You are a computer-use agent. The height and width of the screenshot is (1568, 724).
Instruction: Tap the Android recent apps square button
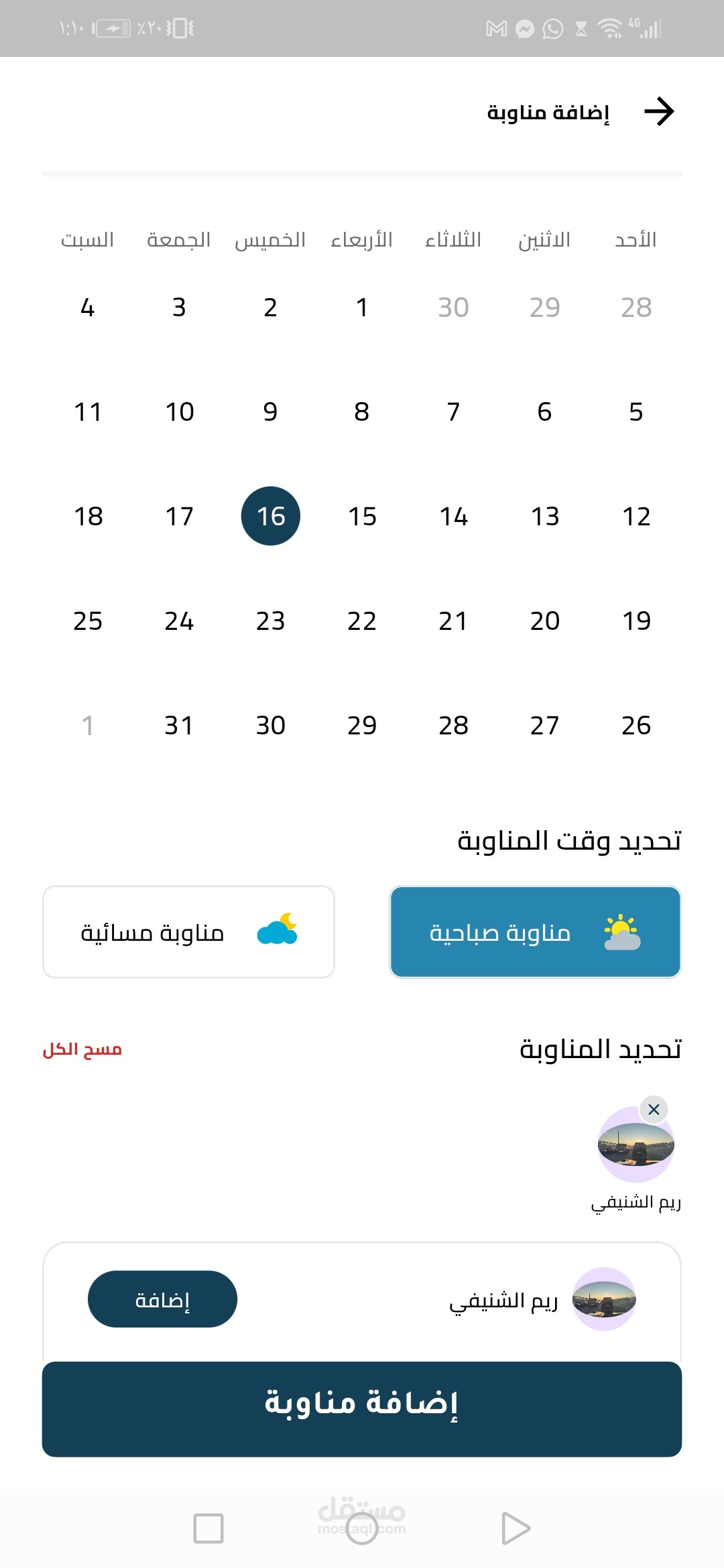click(x=208, y=1528)
